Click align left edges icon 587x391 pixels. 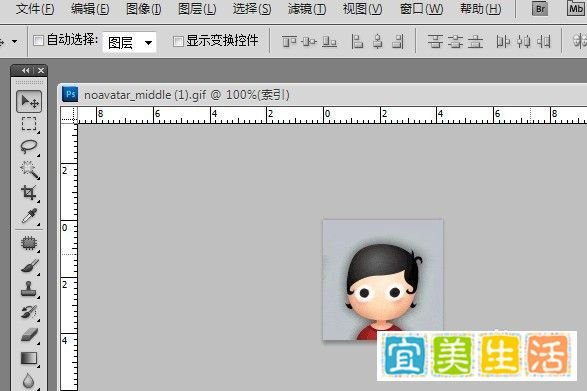click(357, 41)
